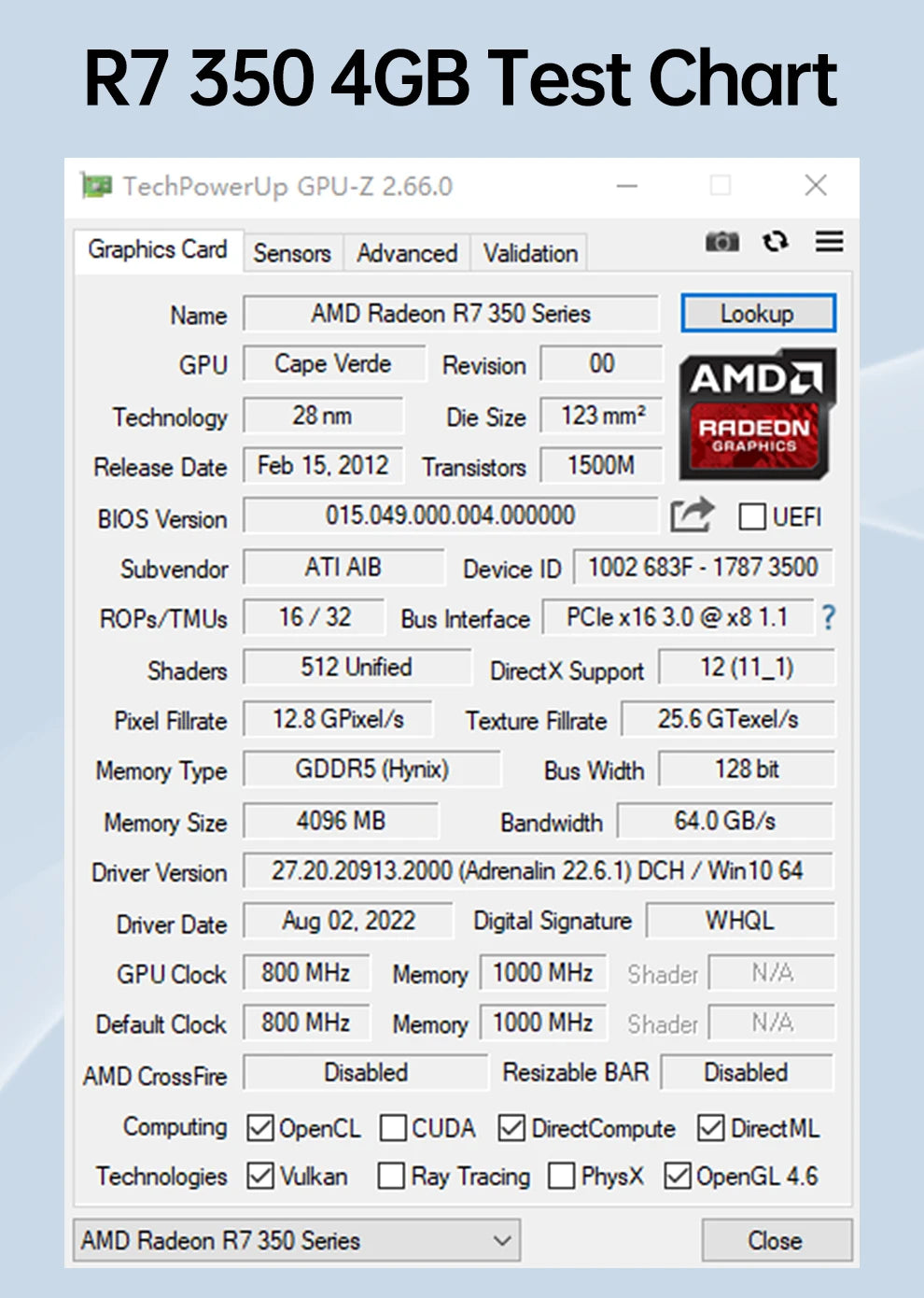Open the Advanced tab
924x1298 pixels.
[405, 253]
